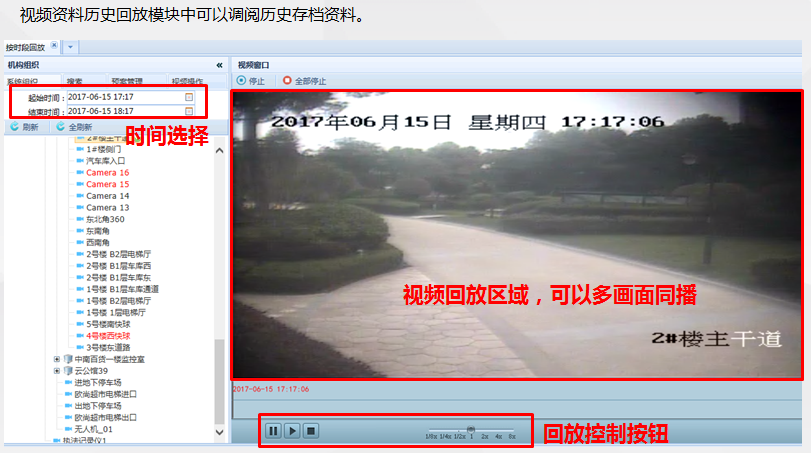Click the 刷新 refresh icon

(x=14, y=127)
